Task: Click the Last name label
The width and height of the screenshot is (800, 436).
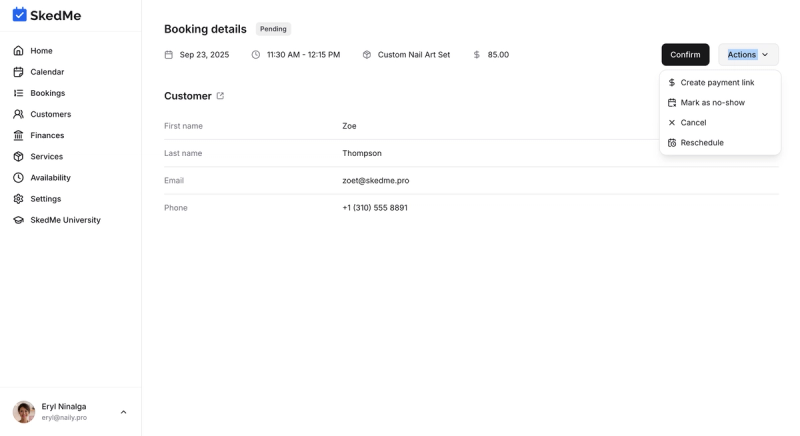Action: tap(183, 153)
